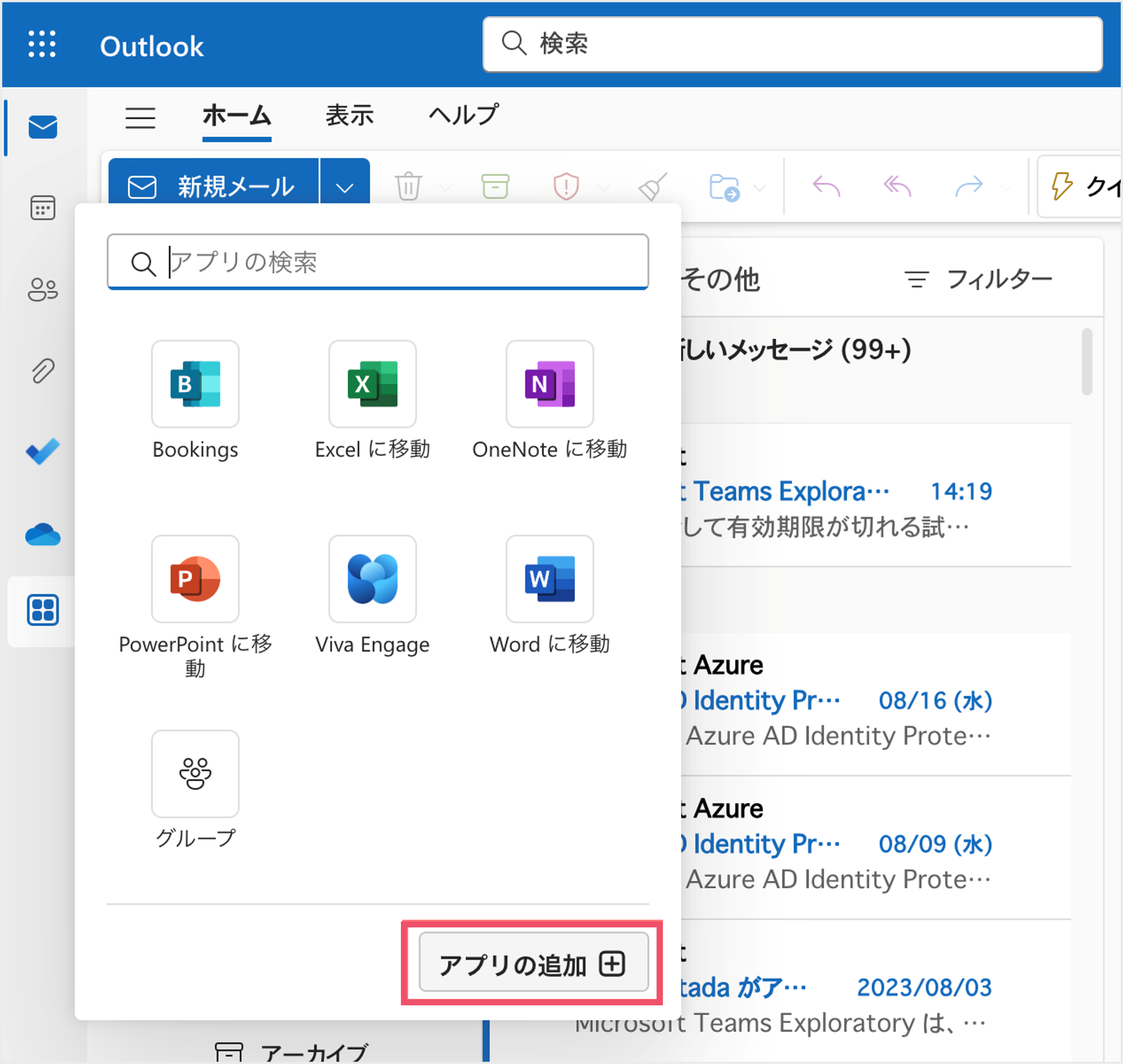This screenshot has height=1064, width=1123.
Task: Open the PowerPoint app tile
Action: tap(195, 578)
